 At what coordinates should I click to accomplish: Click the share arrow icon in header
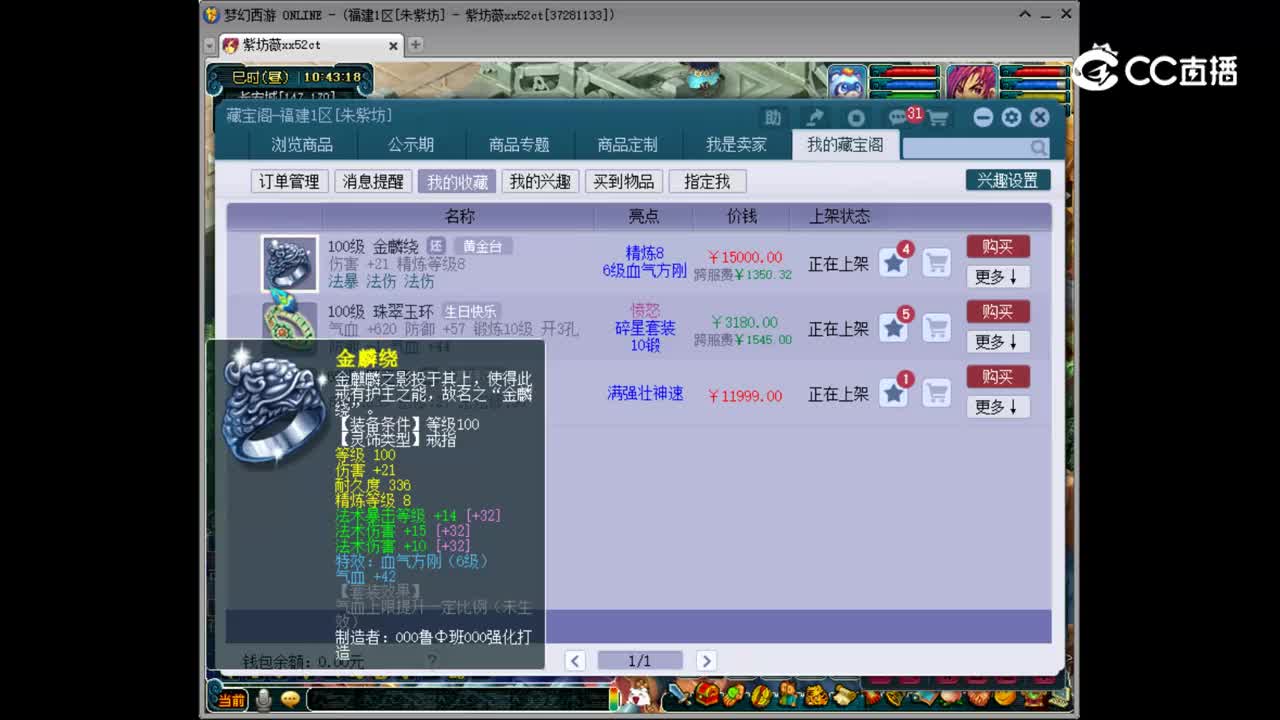(815, 117)
